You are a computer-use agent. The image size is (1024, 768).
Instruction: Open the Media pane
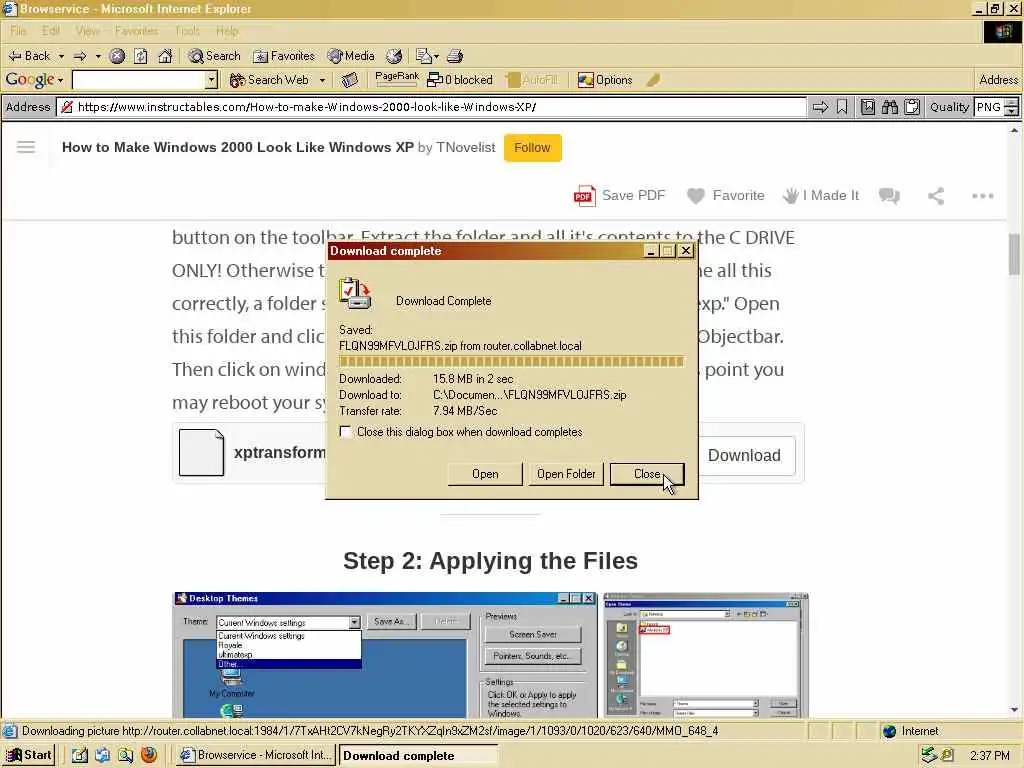pos(351,56)
